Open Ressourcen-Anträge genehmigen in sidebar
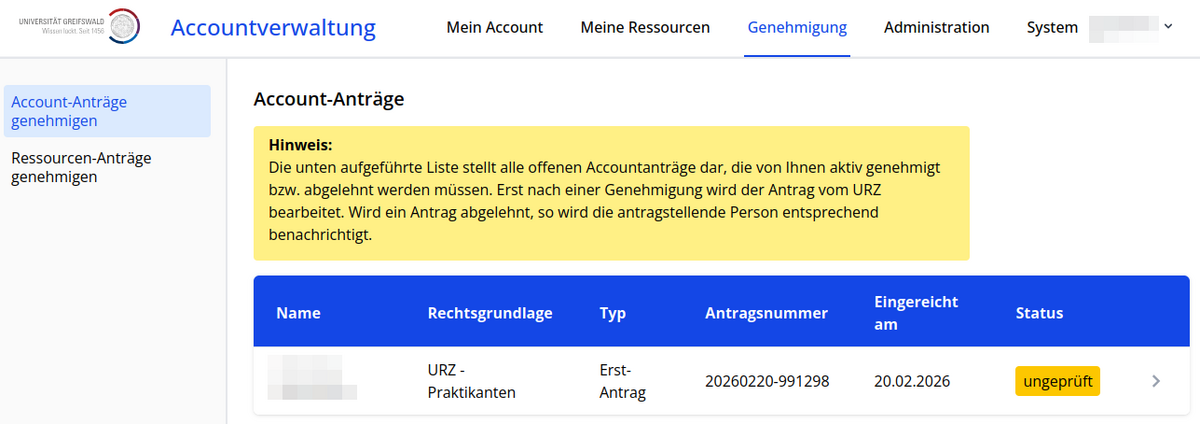 (80, 167)
